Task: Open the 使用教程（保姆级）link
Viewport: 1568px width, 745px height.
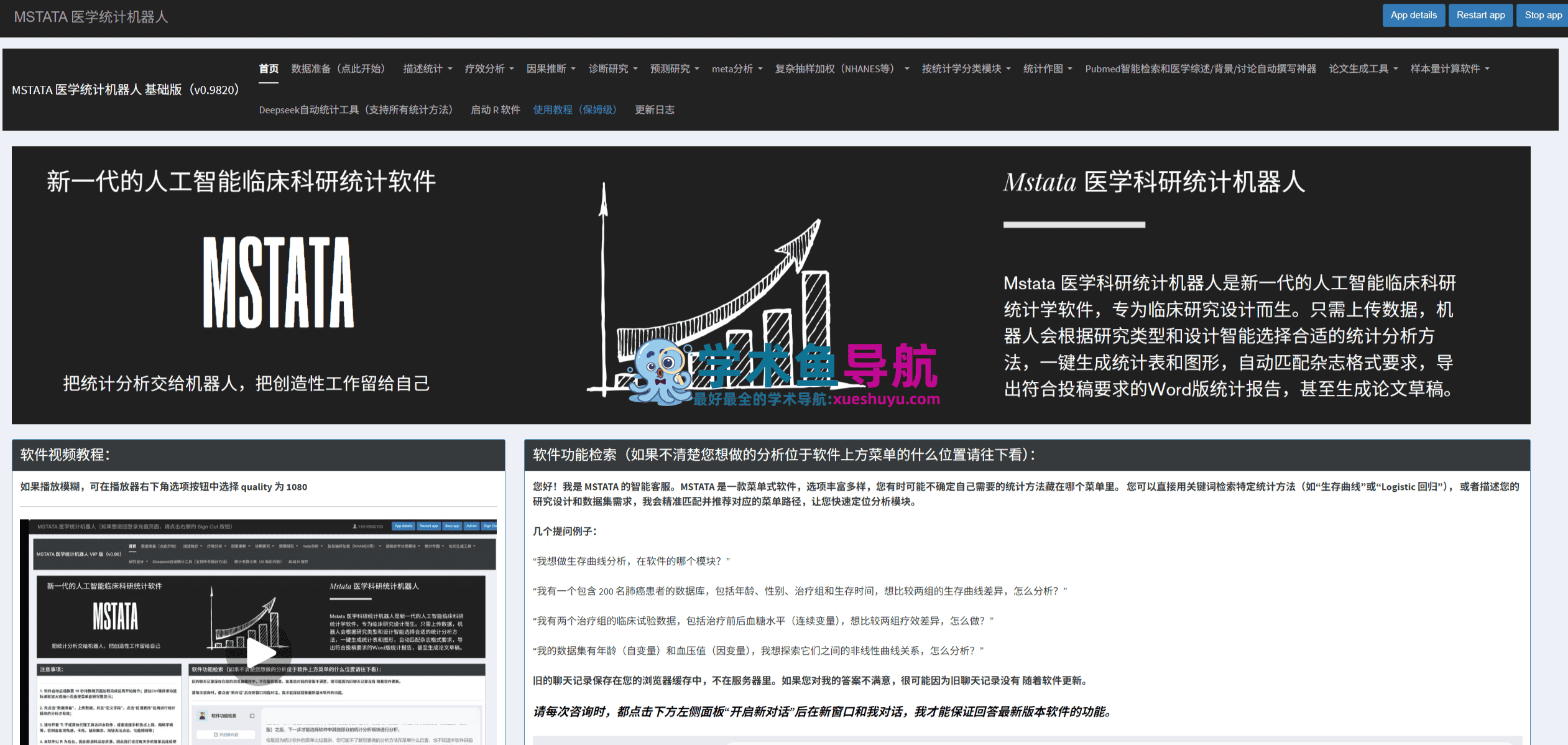Action: pos(577,110)
